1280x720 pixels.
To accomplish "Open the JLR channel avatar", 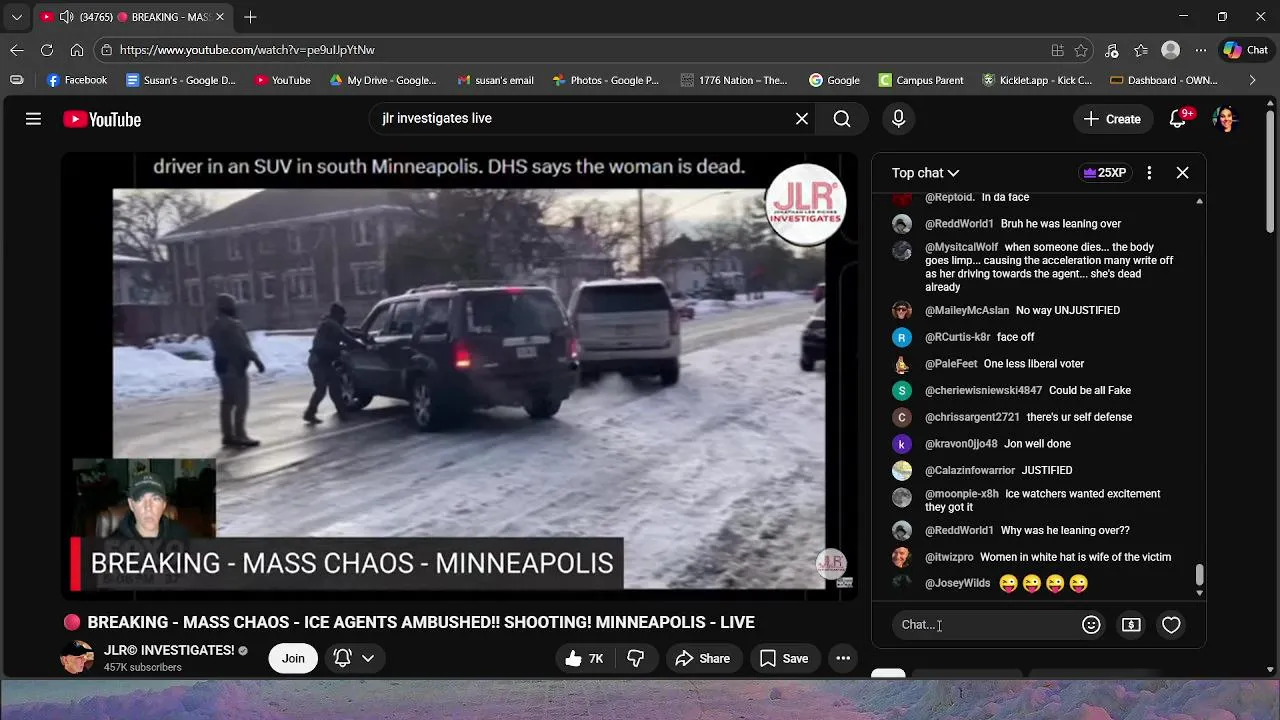I will 78,658.
